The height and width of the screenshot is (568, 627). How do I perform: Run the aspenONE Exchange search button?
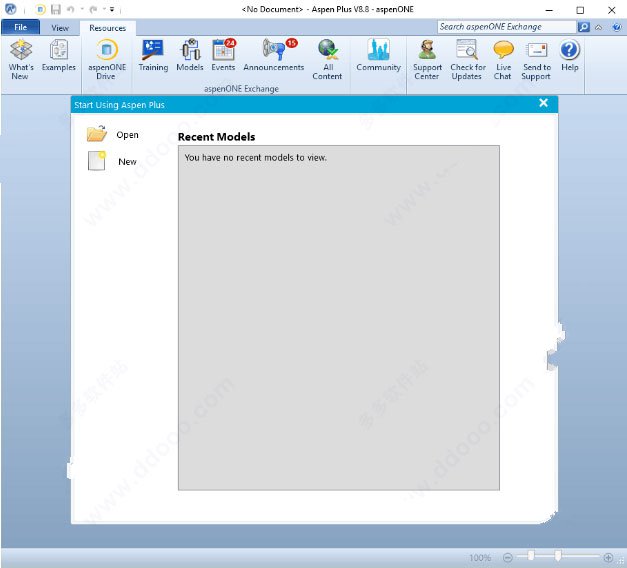click(583, 27)
